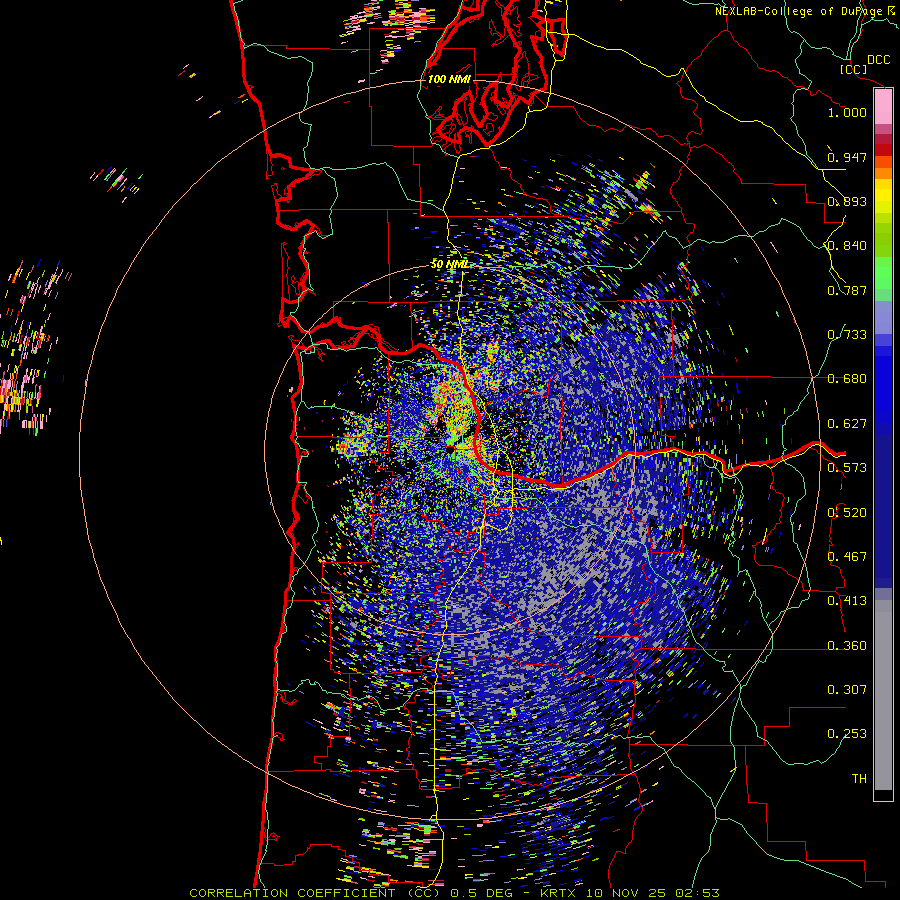Screen dimensions: 900x900
Task: Click the [CC] legend unit label
Action: (x=854, y=69)
